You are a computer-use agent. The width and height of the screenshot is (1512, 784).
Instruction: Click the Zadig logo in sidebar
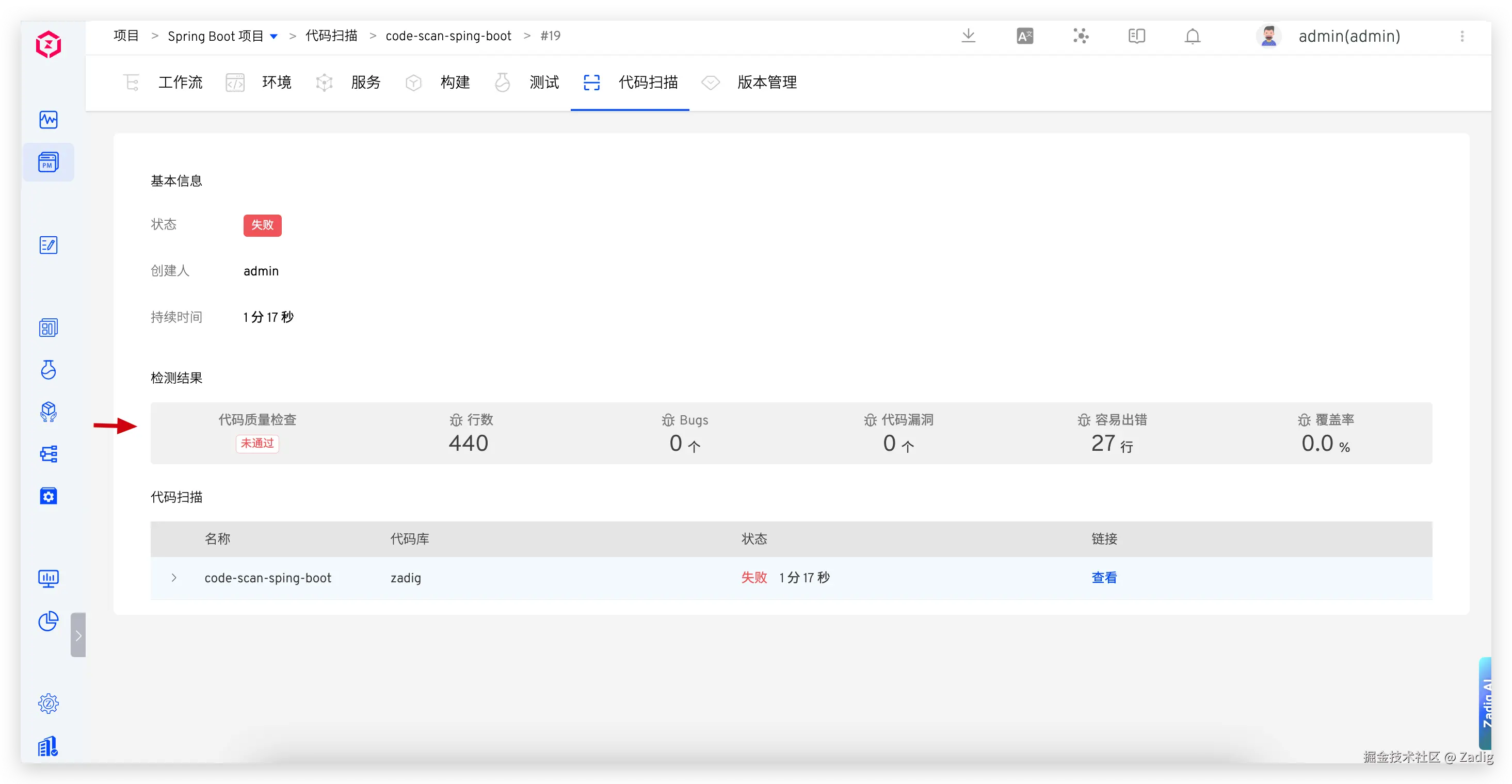pos(48,44)
